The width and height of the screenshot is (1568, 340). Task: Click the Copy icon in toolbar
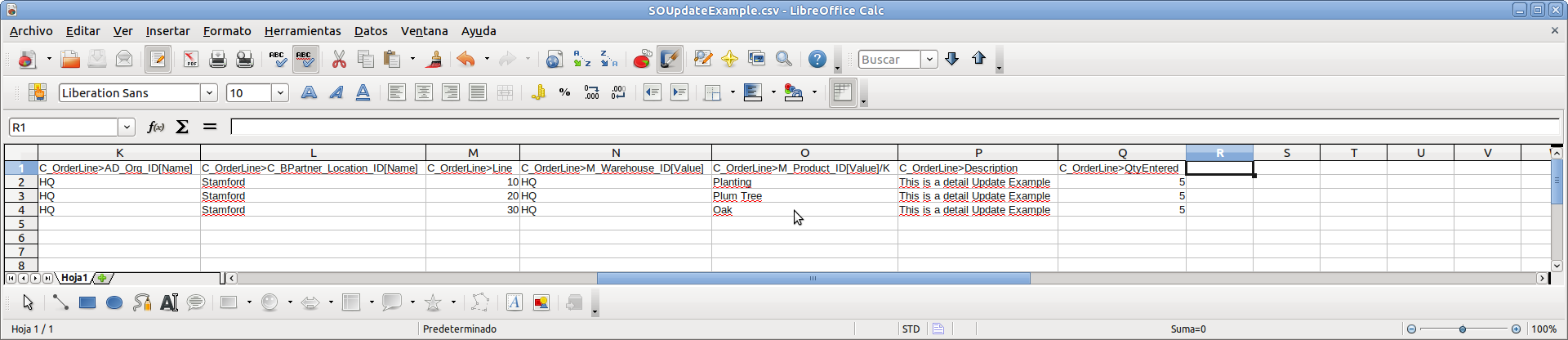pos(366,59)
